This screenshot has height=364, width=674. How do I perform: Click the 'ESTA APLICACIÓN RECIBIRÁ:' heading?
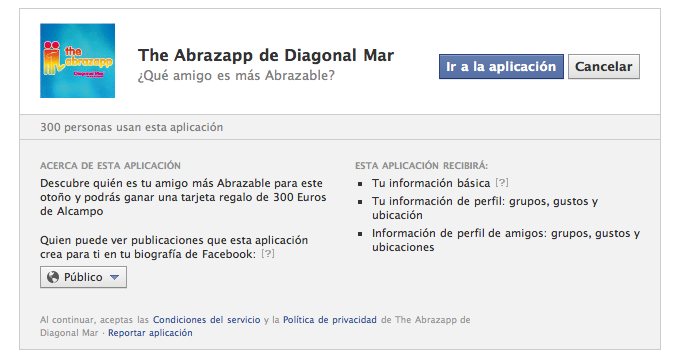(422, 165)
